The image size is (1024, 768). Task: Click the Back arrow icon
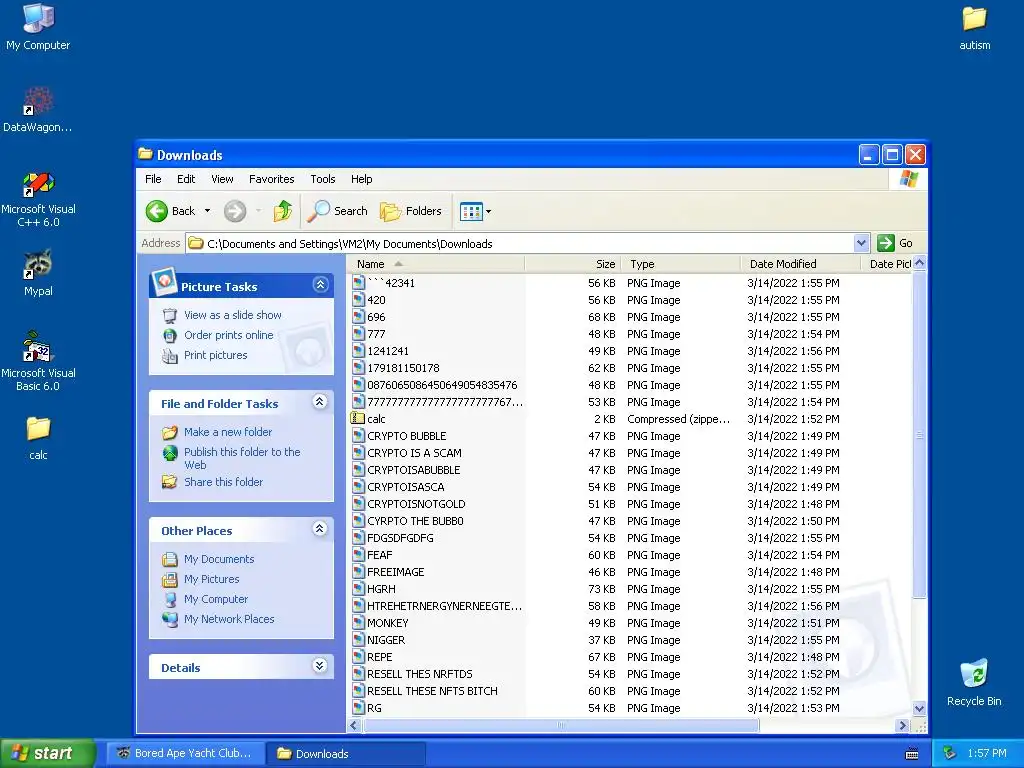pos(157,211)
